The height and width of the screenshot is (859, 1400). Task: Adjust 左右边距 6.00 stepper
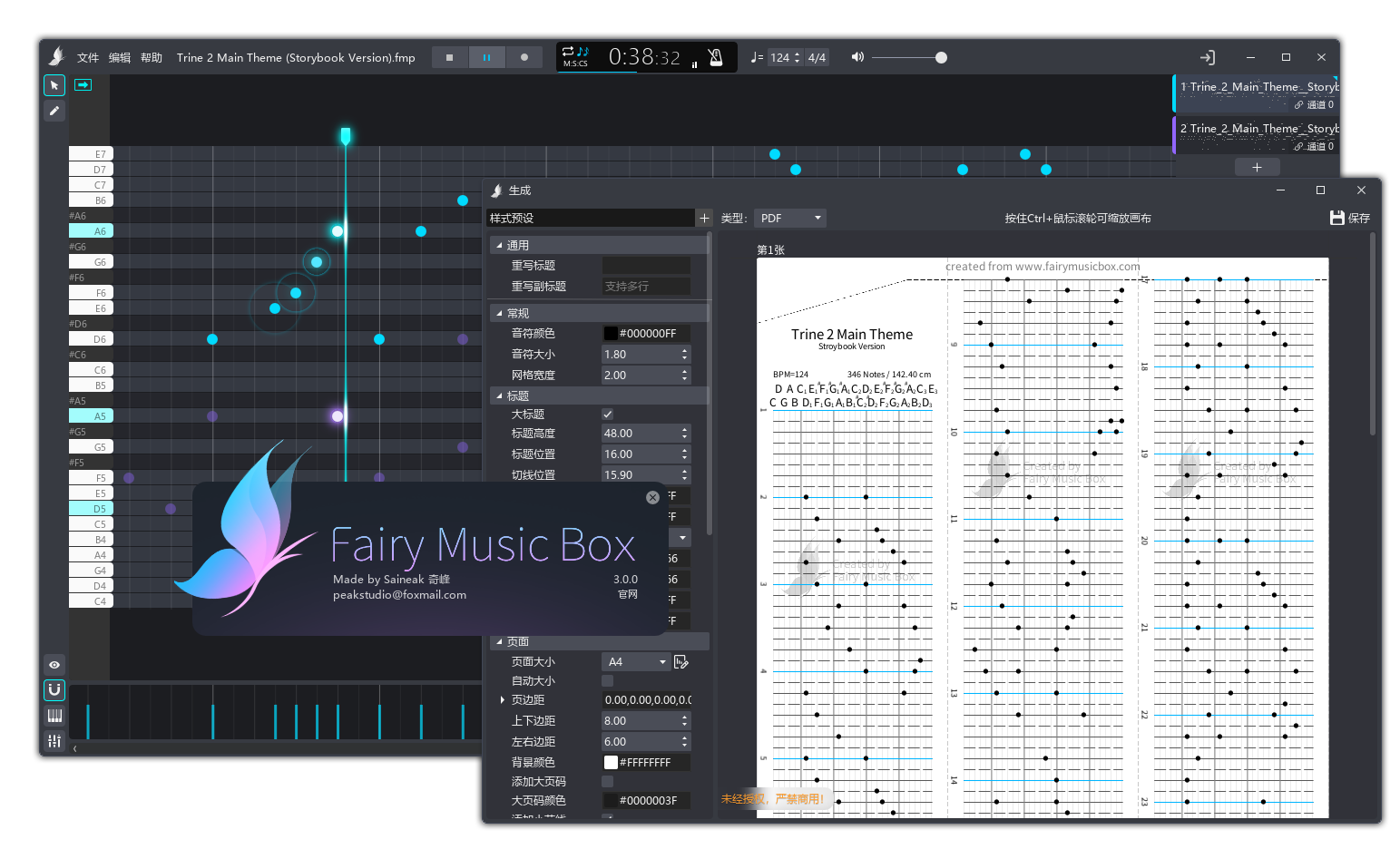pos(684,742)
